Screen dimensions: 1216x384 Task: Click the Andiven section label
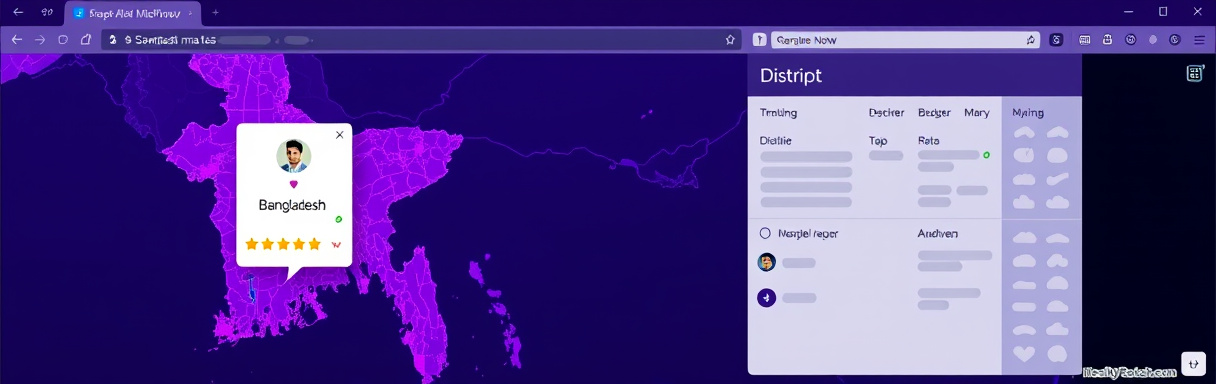[x=938, y=233]
